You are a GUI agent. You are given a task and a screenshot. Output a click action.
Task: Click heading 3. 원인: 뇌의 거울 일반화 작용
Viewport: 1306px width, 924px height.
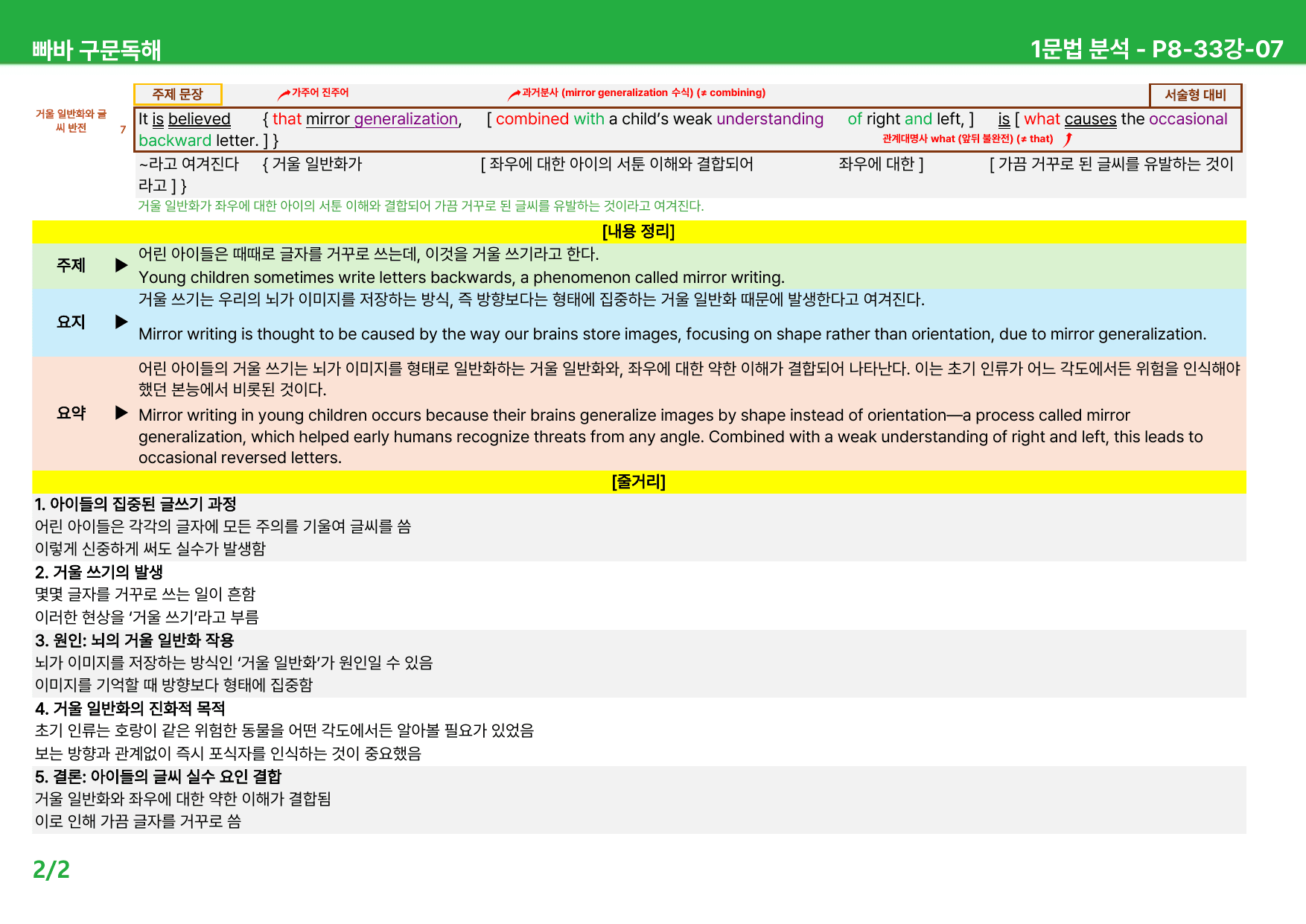point(135,640)
